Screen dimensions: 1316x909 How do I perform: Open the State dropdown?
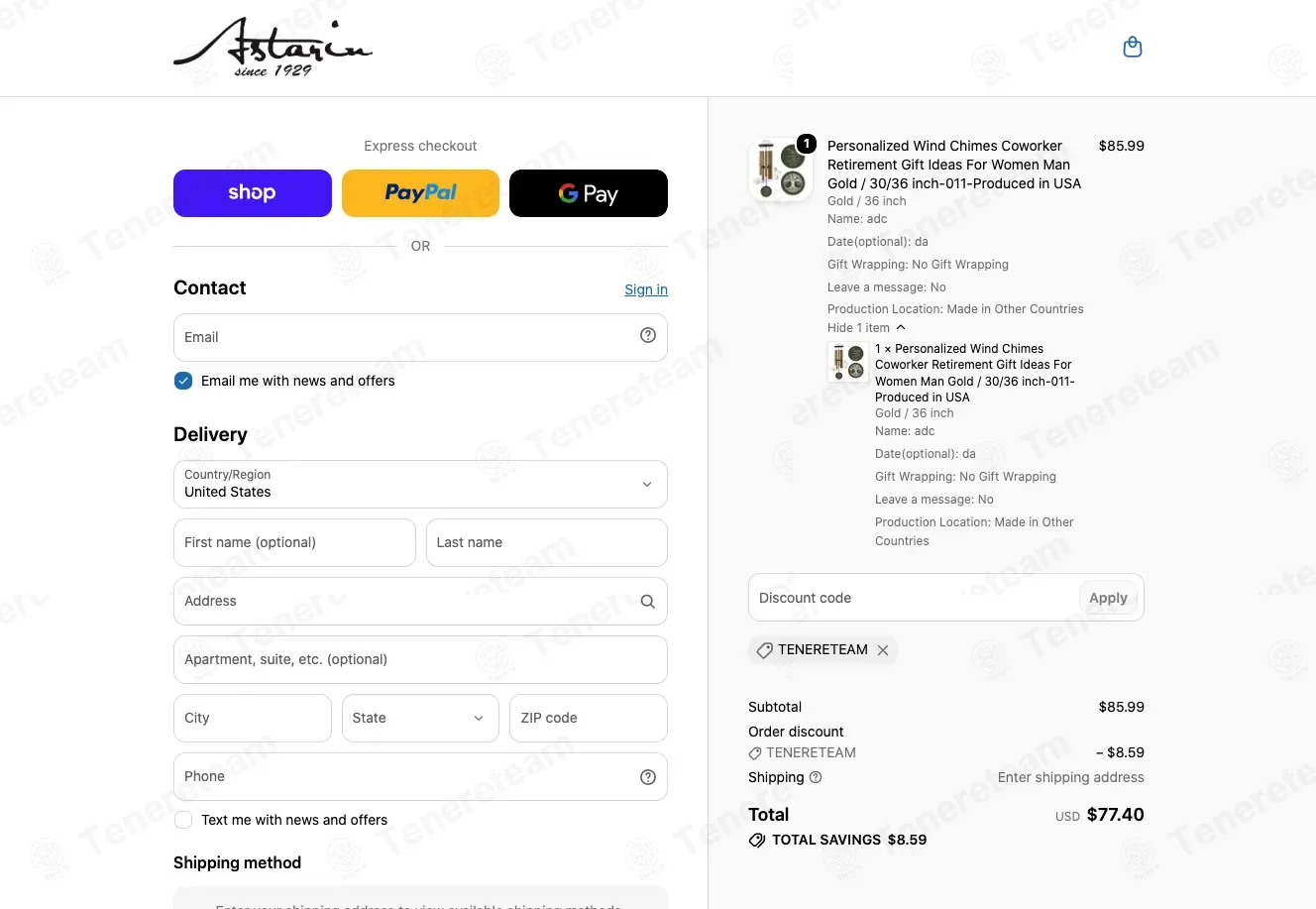(x=420, y=718)
